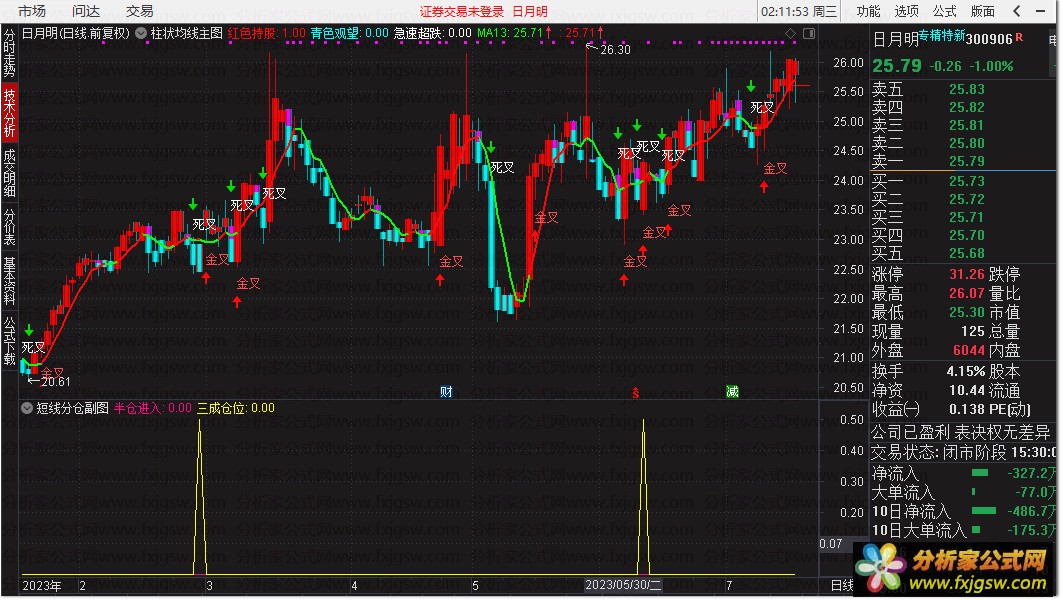
Task: Click the 0.07 value on sub-chart axis
Action: (830, 544)
